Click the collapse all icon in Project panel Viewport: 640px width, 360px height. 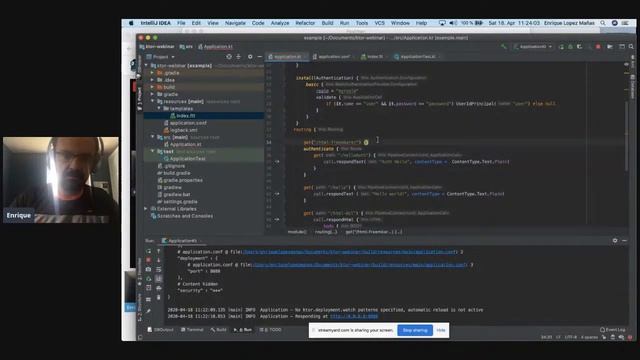click(x=239, y=57)
